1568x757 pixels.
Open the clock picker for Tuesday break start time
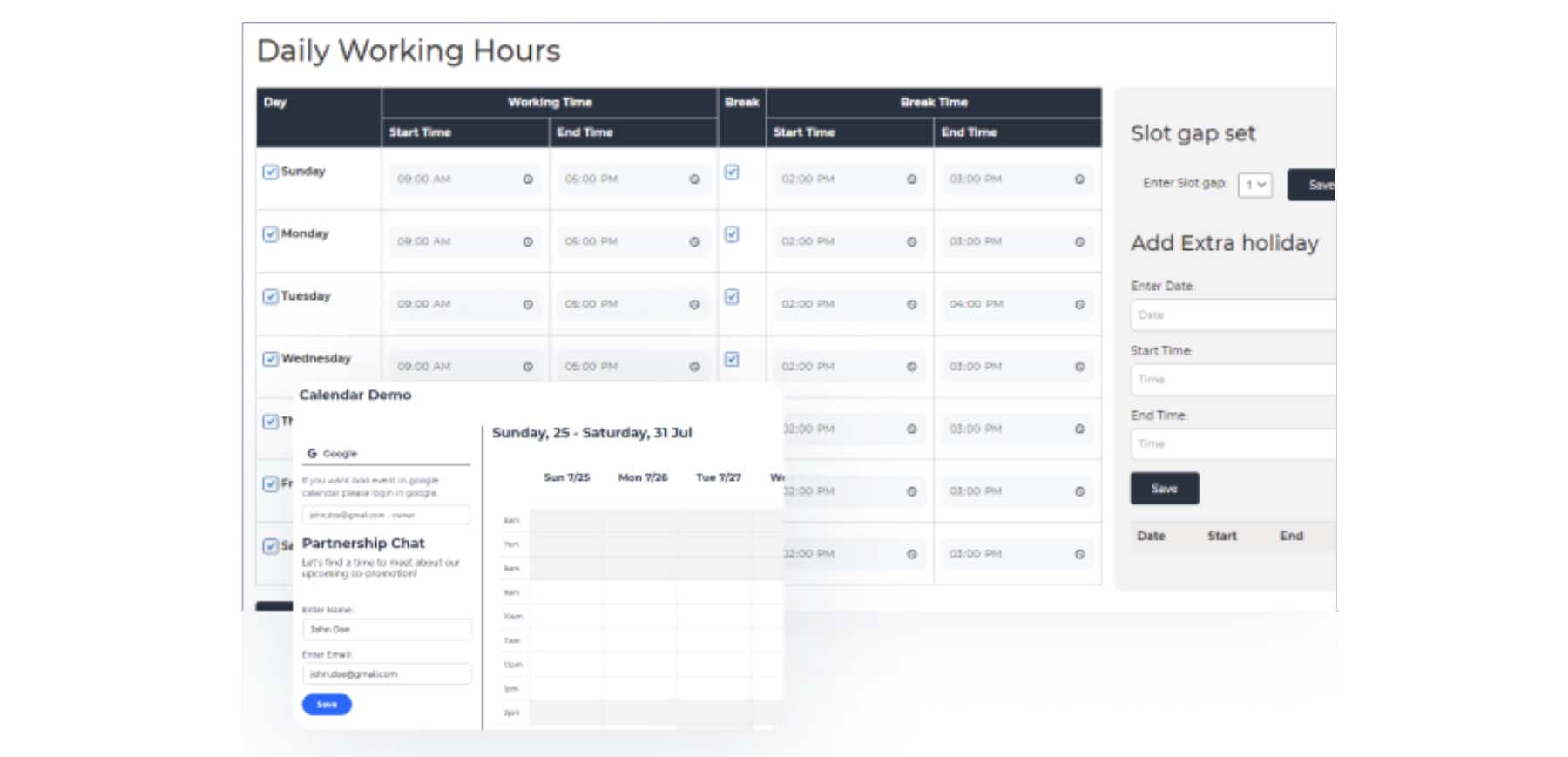pyautogui.click(x=911, y=305)
